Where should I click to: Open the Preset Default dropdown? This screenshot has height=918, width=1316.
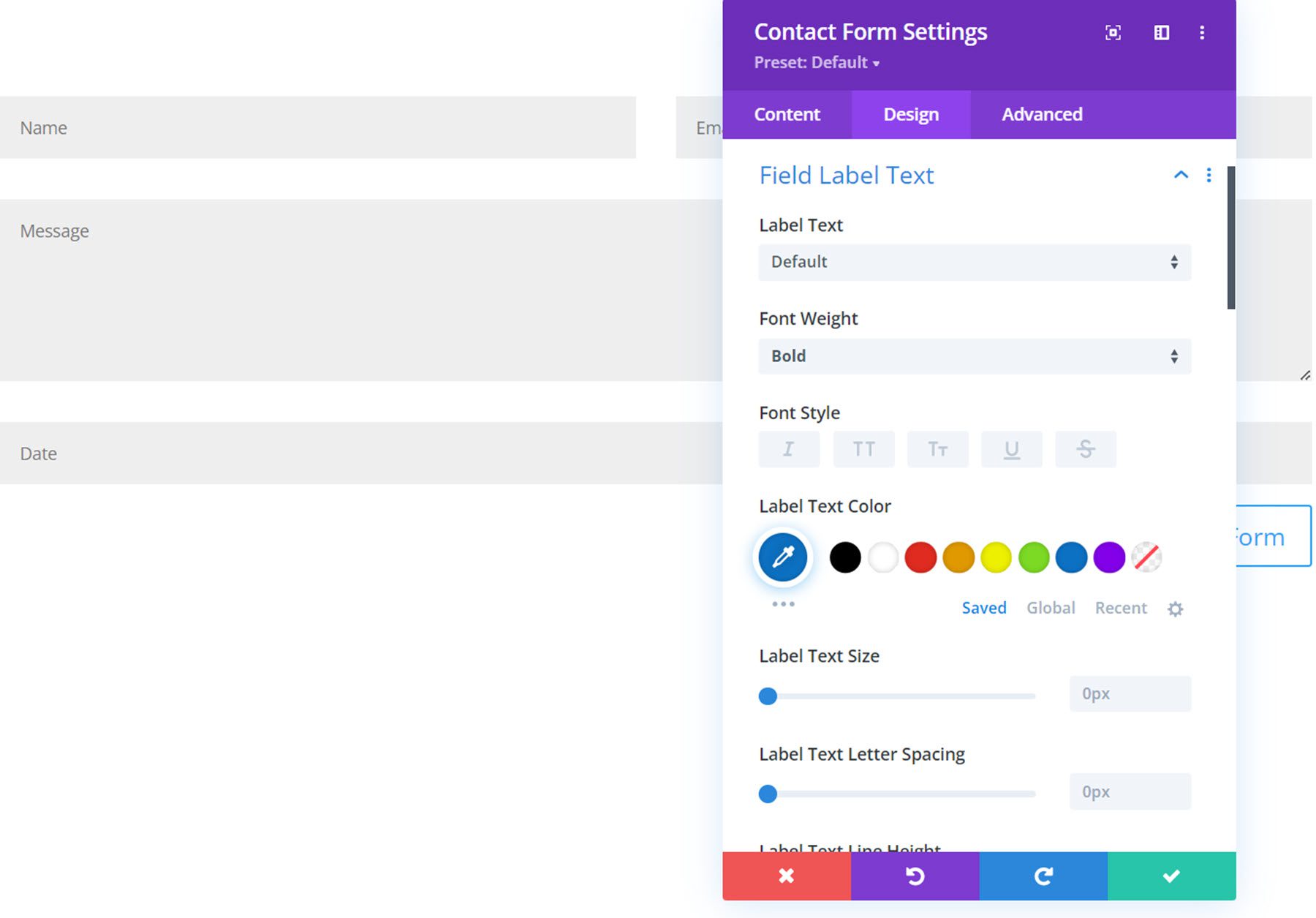click(x=816, y=63)
